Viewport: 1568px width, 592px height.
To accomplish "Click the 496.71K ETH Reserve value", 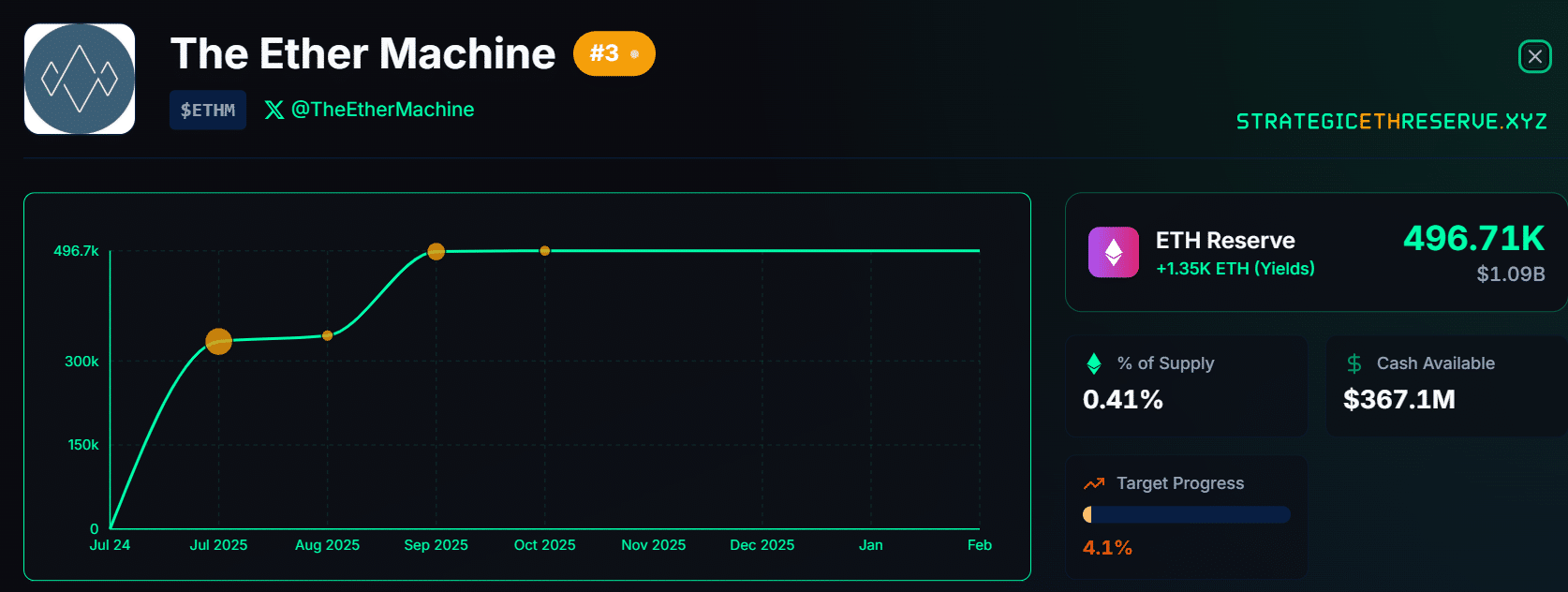I will pos(1472,239).
